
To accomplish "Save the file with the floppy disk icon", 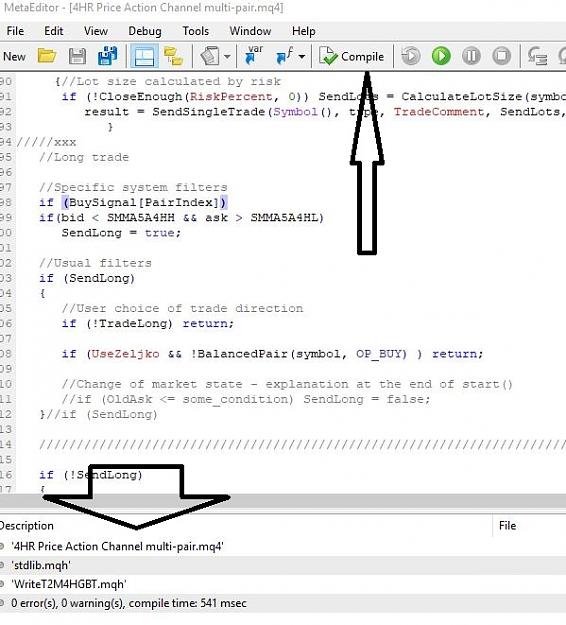I will pyautogui.click(x=77, y=56).
